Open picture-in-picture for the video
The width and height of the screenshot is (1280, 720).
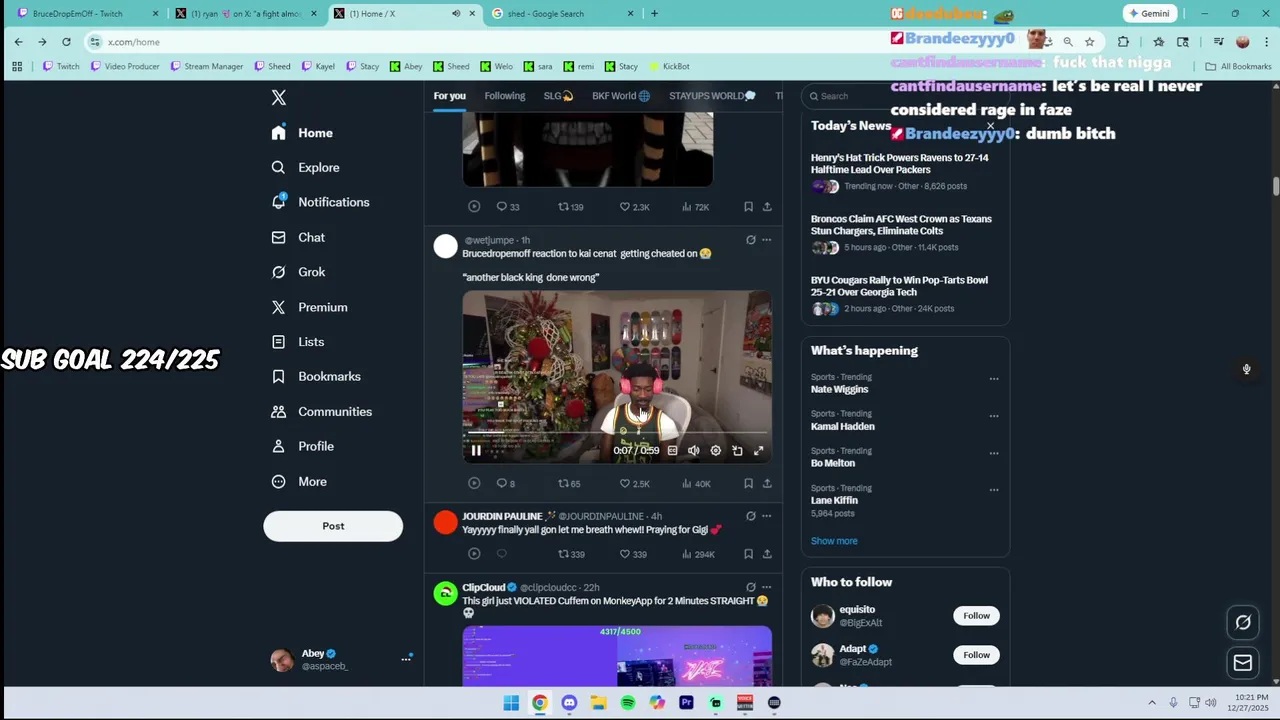click(x=737, y=451)
